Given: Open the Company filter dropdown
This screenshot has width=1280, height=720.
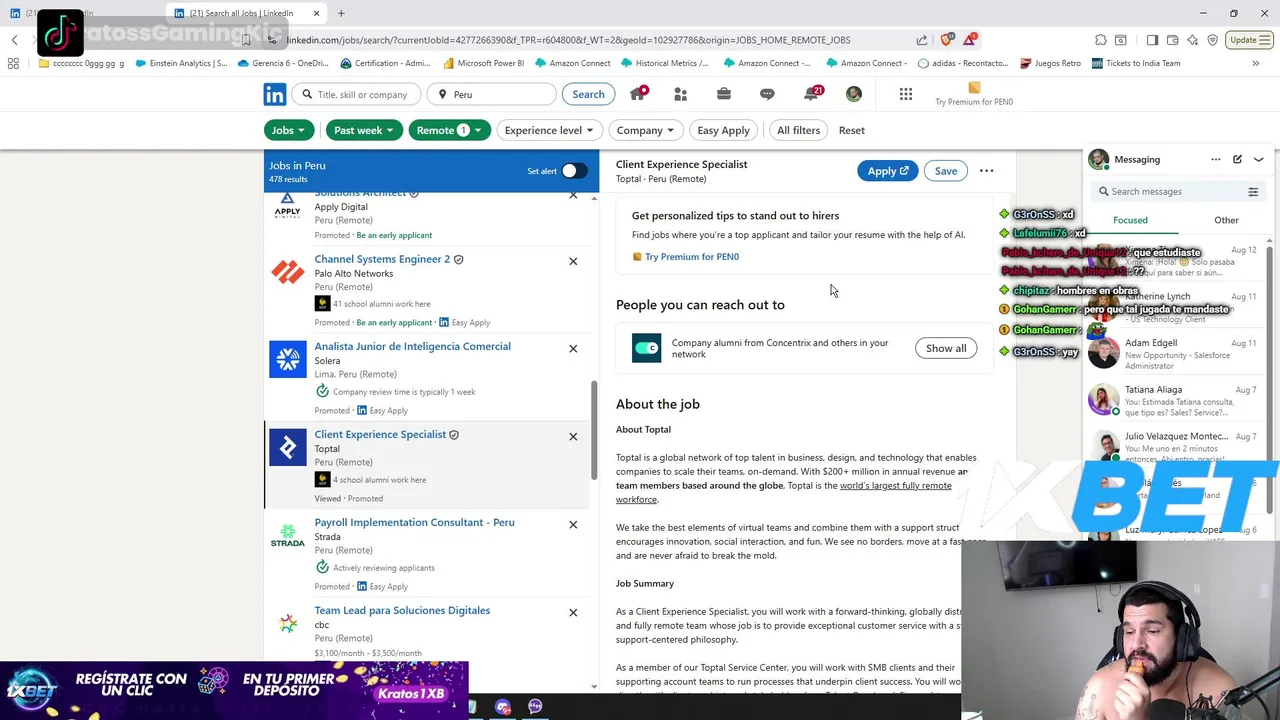Looking at the screenshot, I should click(x=645, y=130).
